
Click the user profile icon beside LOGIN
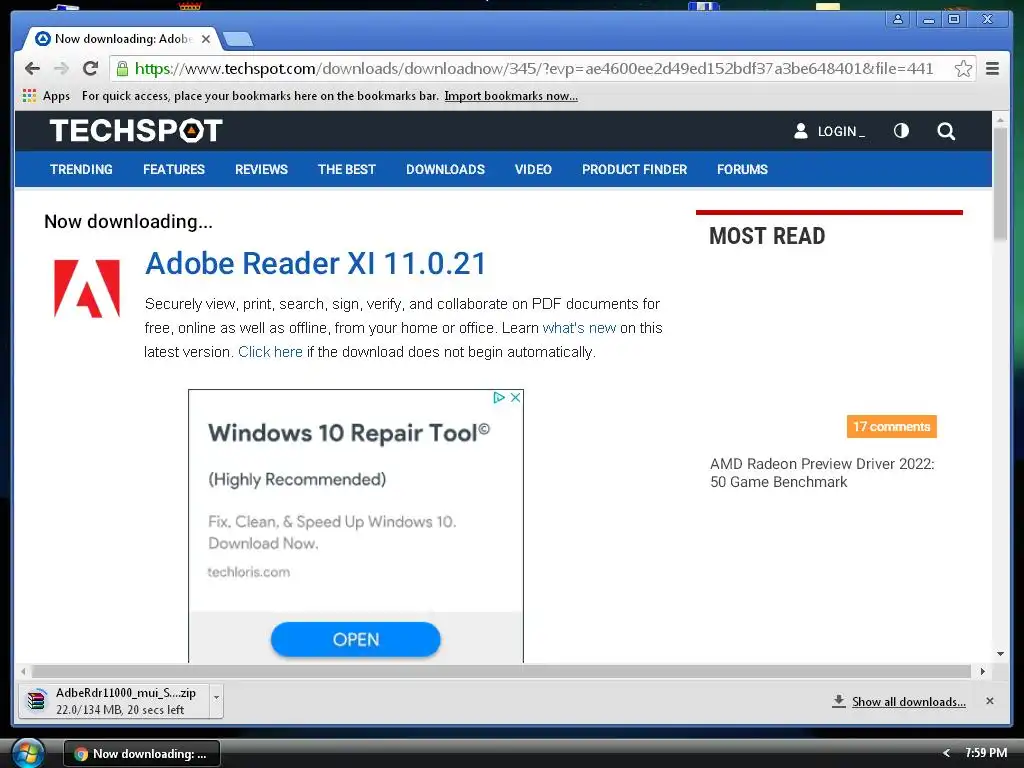pos(801,131)
